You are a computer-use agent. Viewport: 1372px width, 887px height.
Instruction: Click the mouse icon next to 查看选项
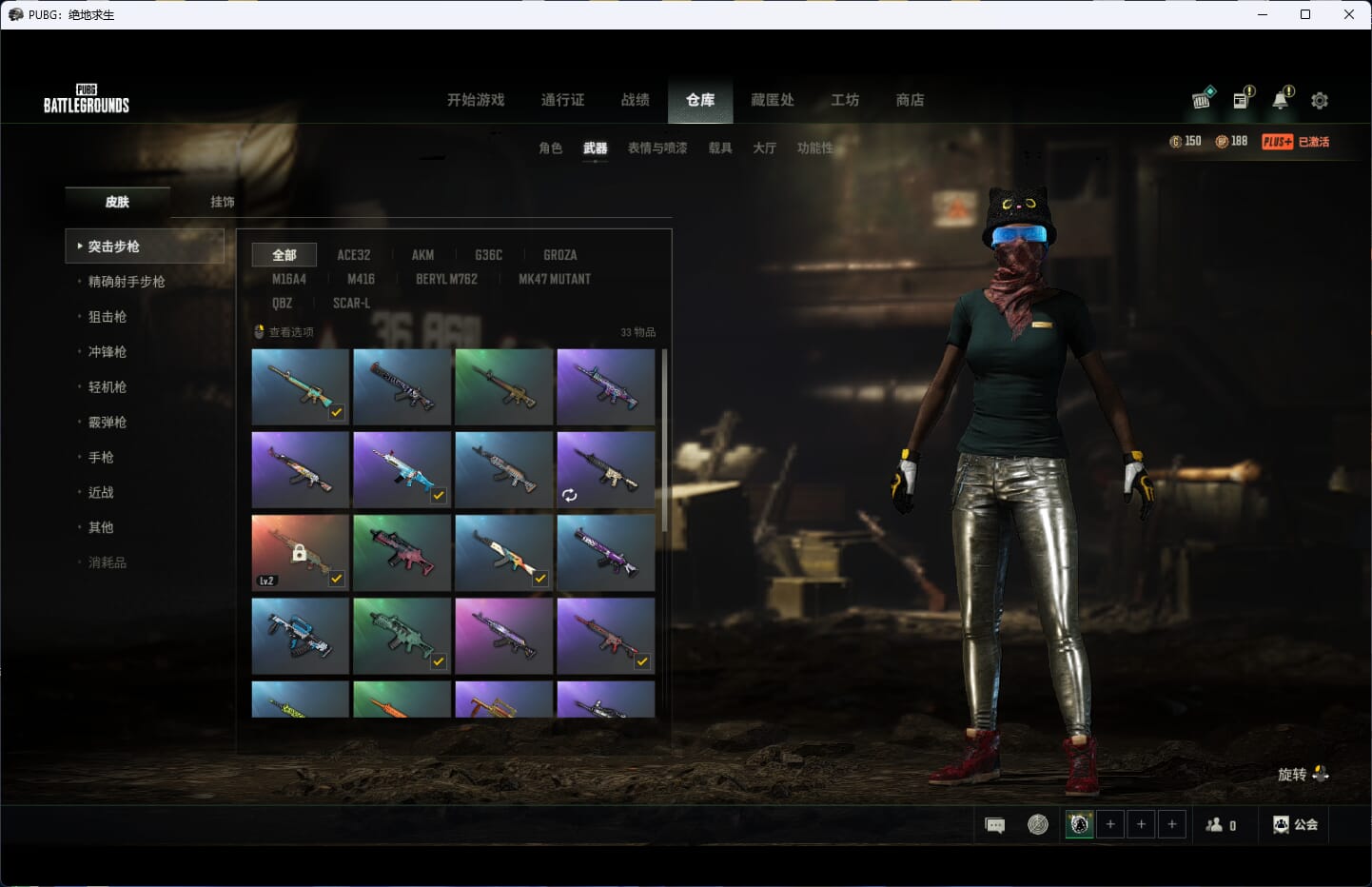coord(259,332)
